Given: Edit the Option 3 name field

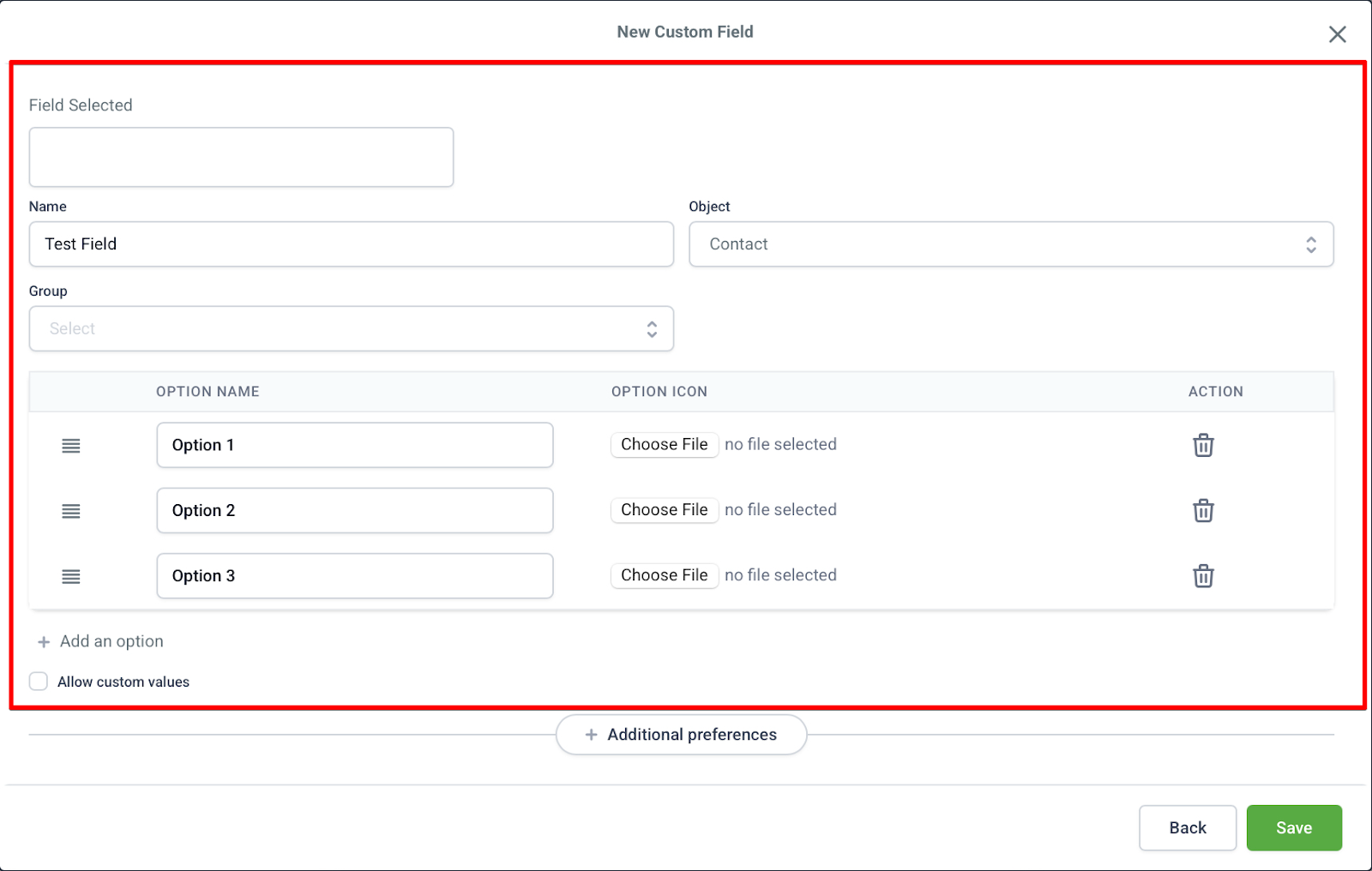Looking at the screenshot, I should point(355,575).
